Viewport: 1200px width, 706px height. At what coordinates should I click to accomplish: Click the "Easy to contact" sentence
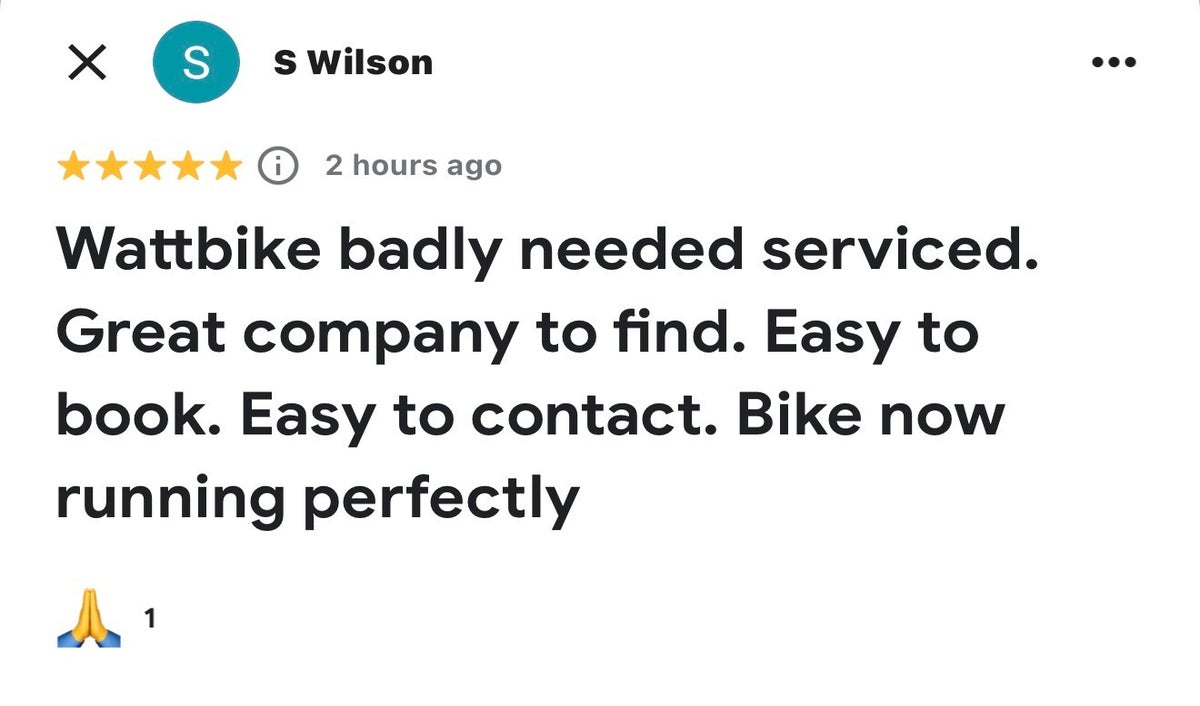(x=476, y=414)
